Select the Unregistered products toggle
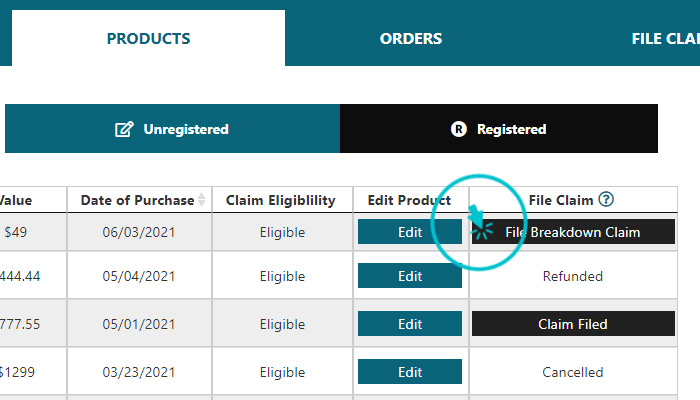Viewport: 700px width, 400px height. click(172, 129)
